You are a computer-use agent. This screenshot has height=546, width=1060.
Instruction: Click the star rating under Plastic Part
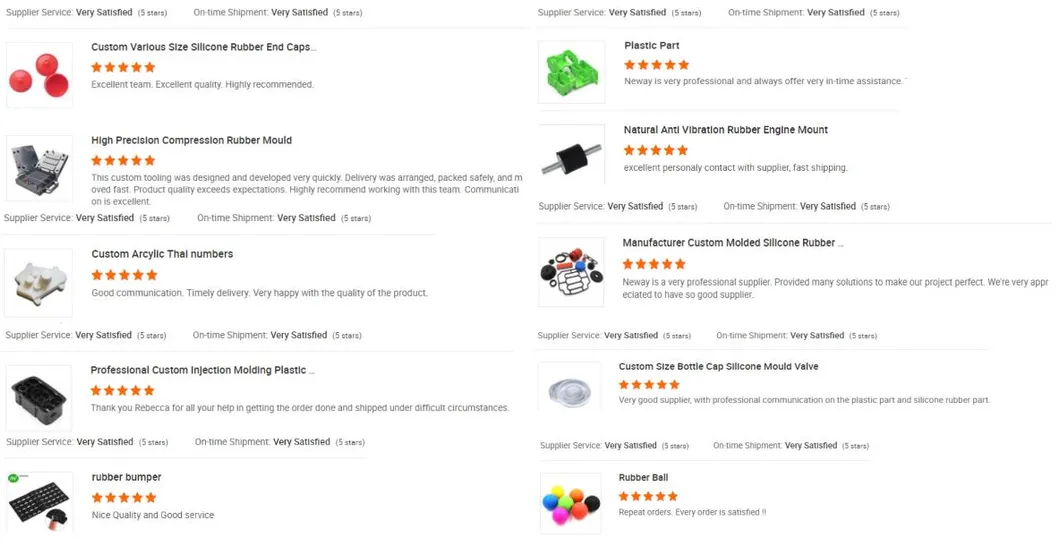[656, 64]
